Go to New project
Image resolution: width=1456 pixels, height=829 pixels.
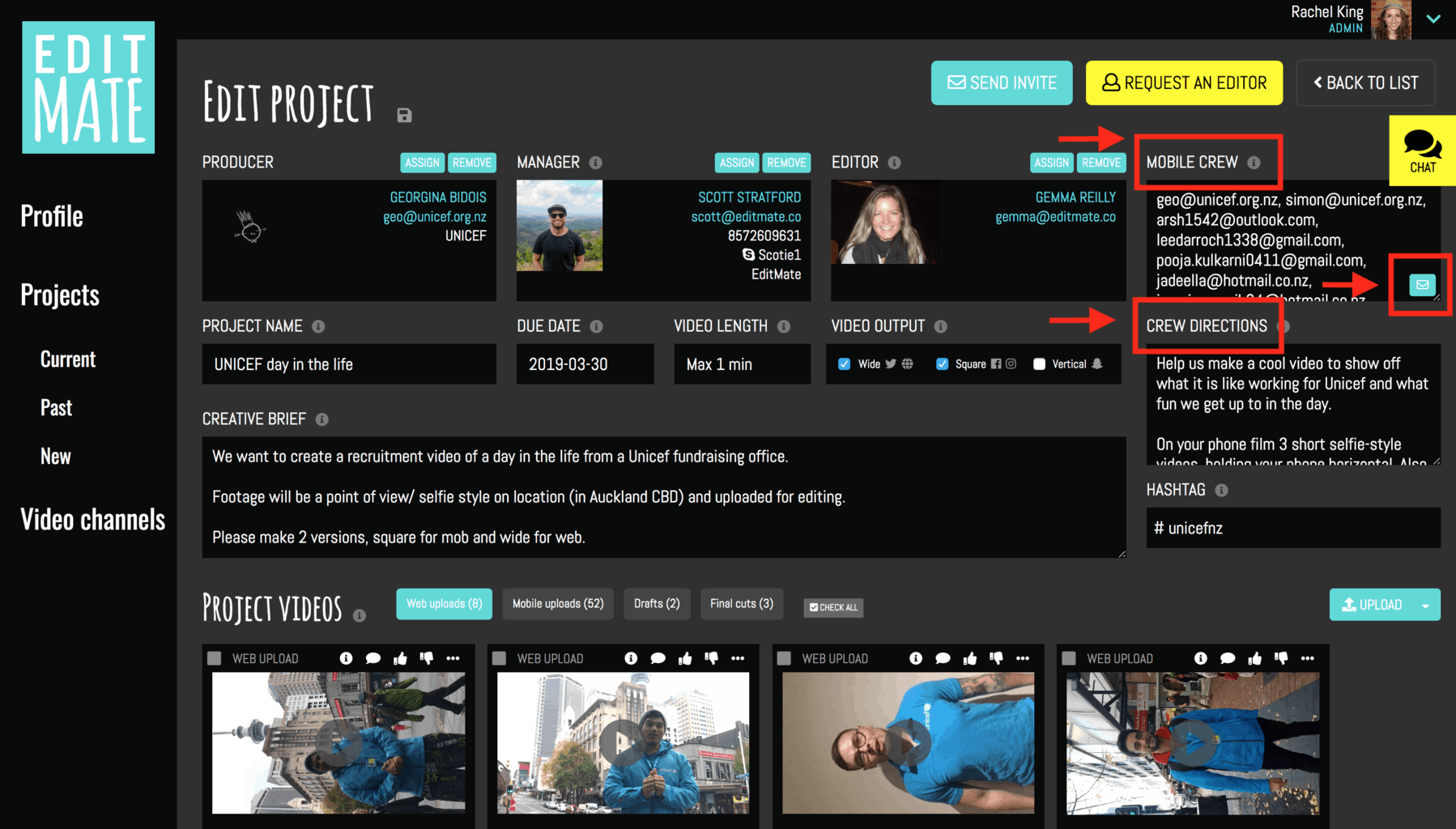[56, 456]
